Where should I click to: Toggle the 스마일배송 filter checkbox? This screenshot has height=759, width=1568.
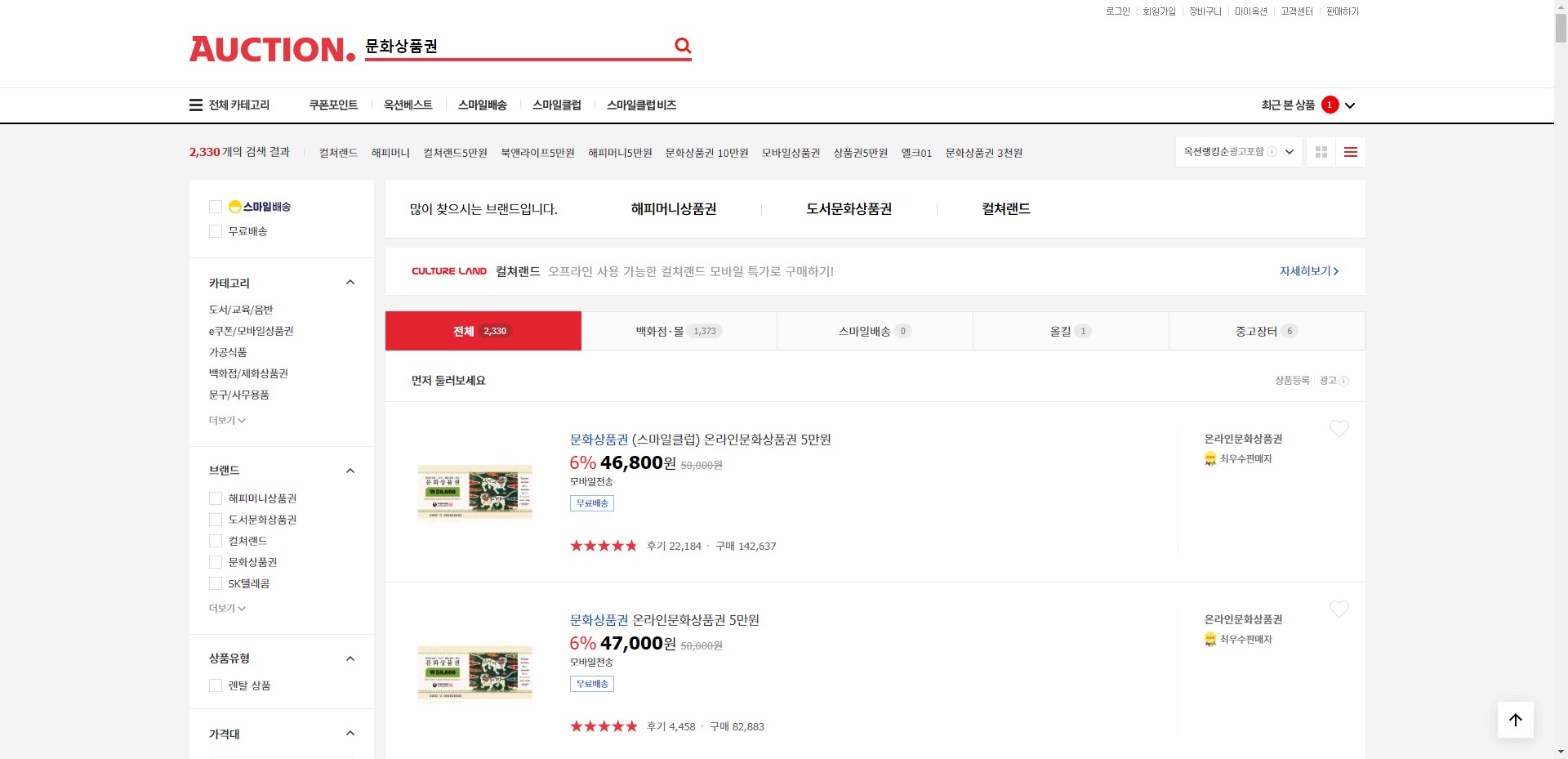click(216, 207)
